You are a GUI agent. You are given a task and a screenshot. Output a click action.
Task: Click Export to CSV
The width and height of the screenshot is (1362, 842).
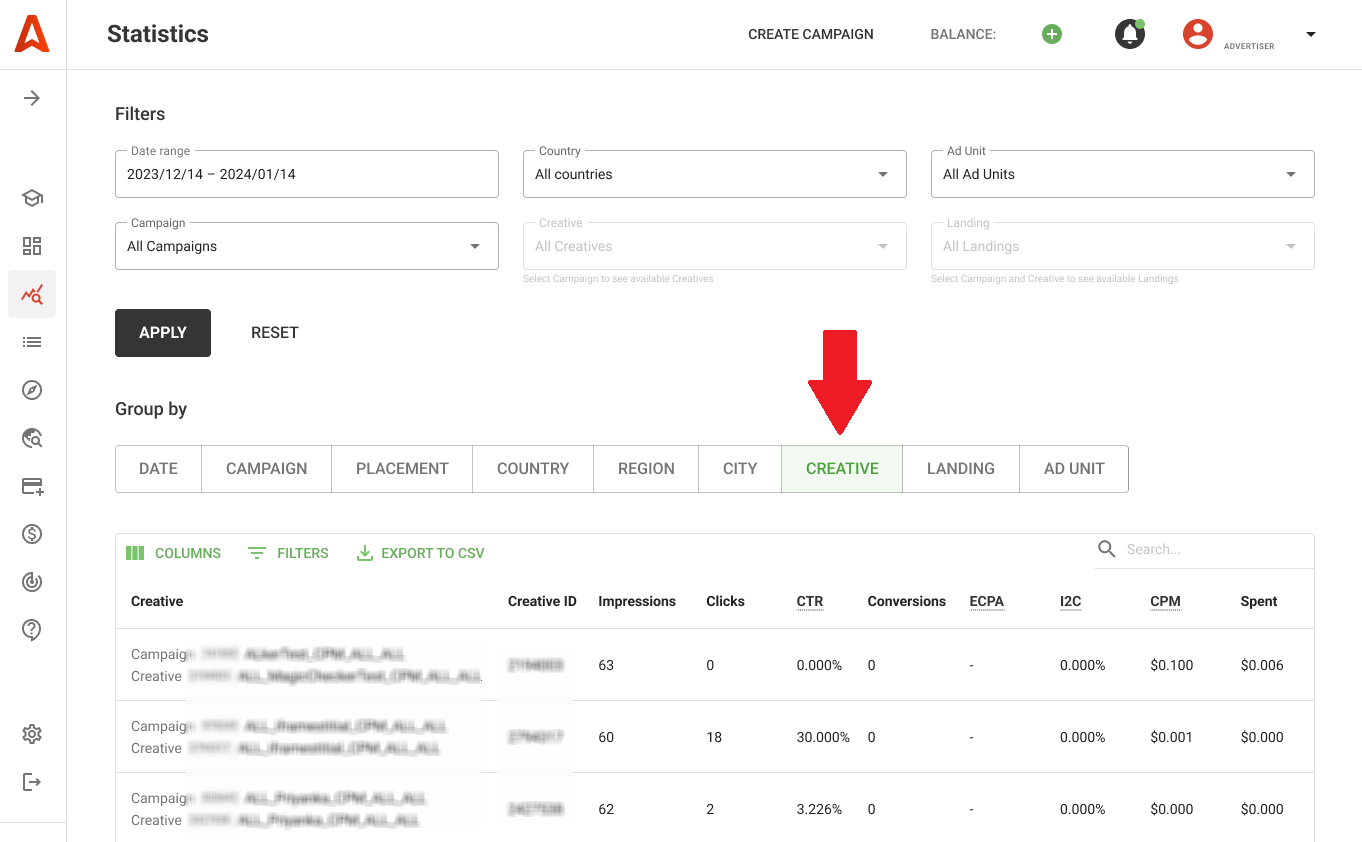point(421,553)
